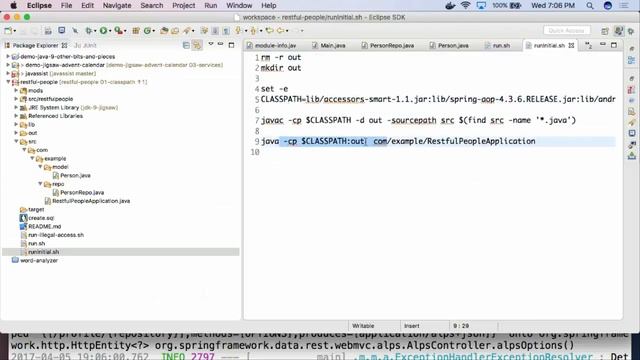Expand the demo-java-9-other-bits-and-pieces project
This screenshot has height=360, width=640.
[x=8, y=57]
